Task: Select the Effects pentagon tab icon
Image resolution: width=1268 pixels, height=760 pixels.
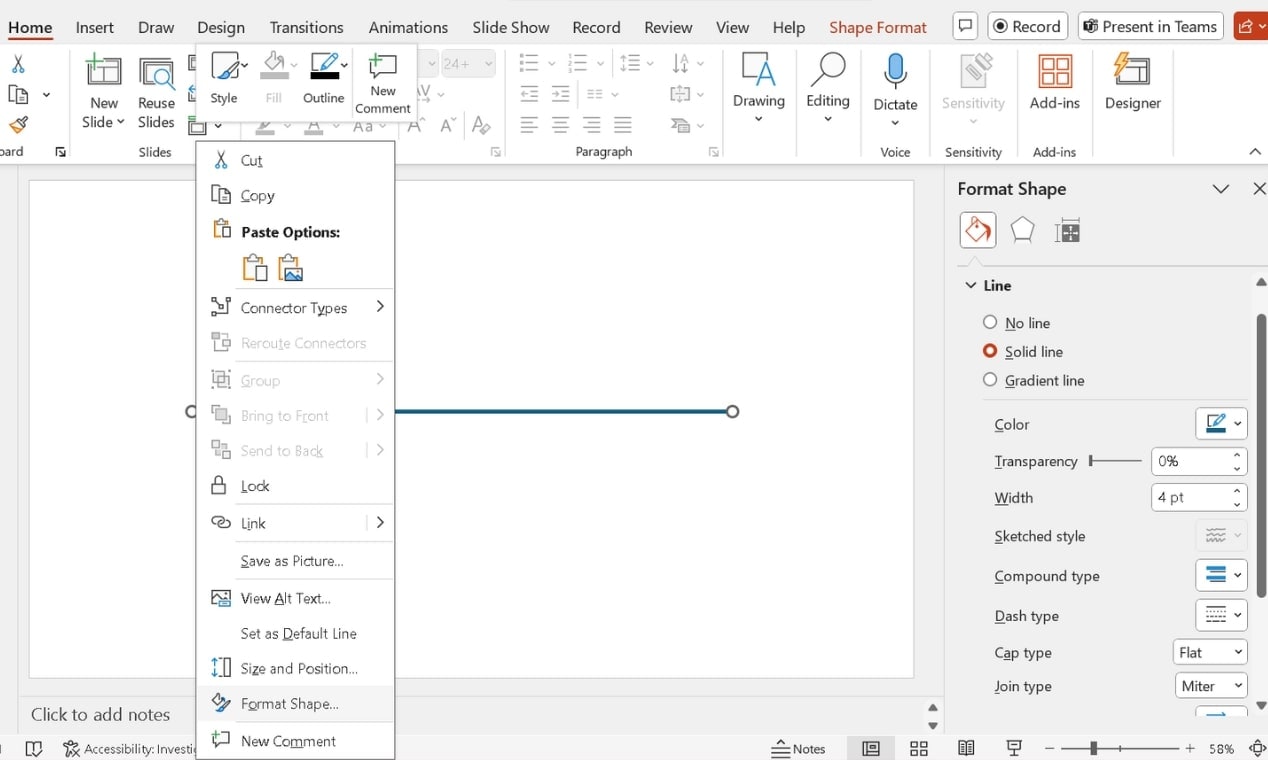Action: click(x=1022, y=230)
